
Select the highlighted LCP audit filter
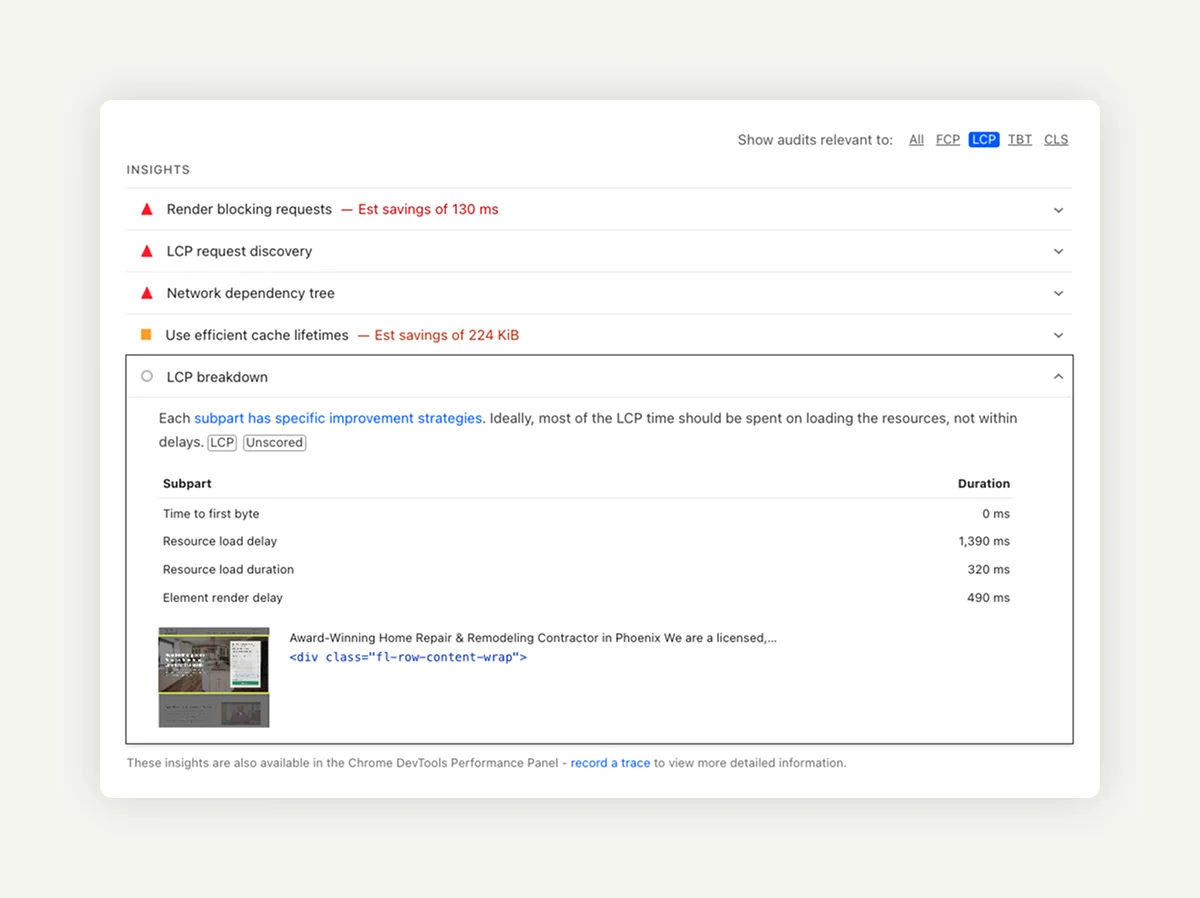(984, 140)
